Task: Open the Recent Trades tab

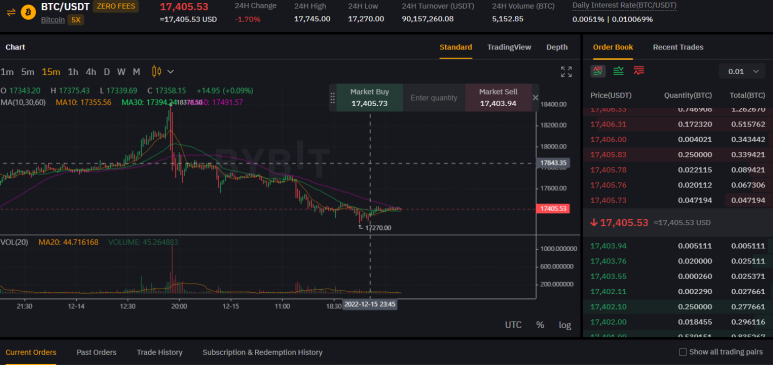Action: pos(678,47)
